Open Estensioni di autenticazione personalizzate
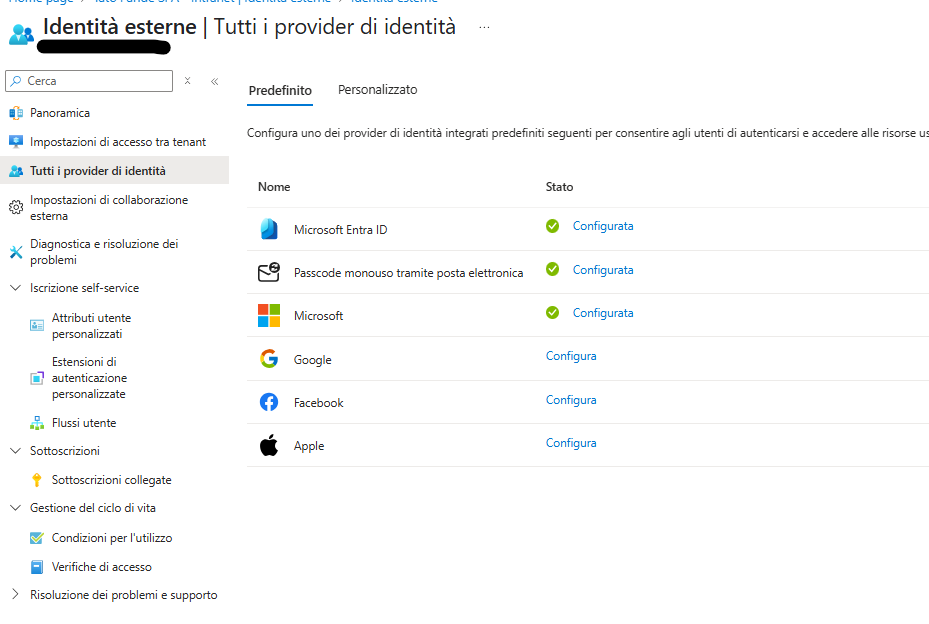Image resolution: width=929 pixels, height=624 pixels. click(x=89, y=377)
